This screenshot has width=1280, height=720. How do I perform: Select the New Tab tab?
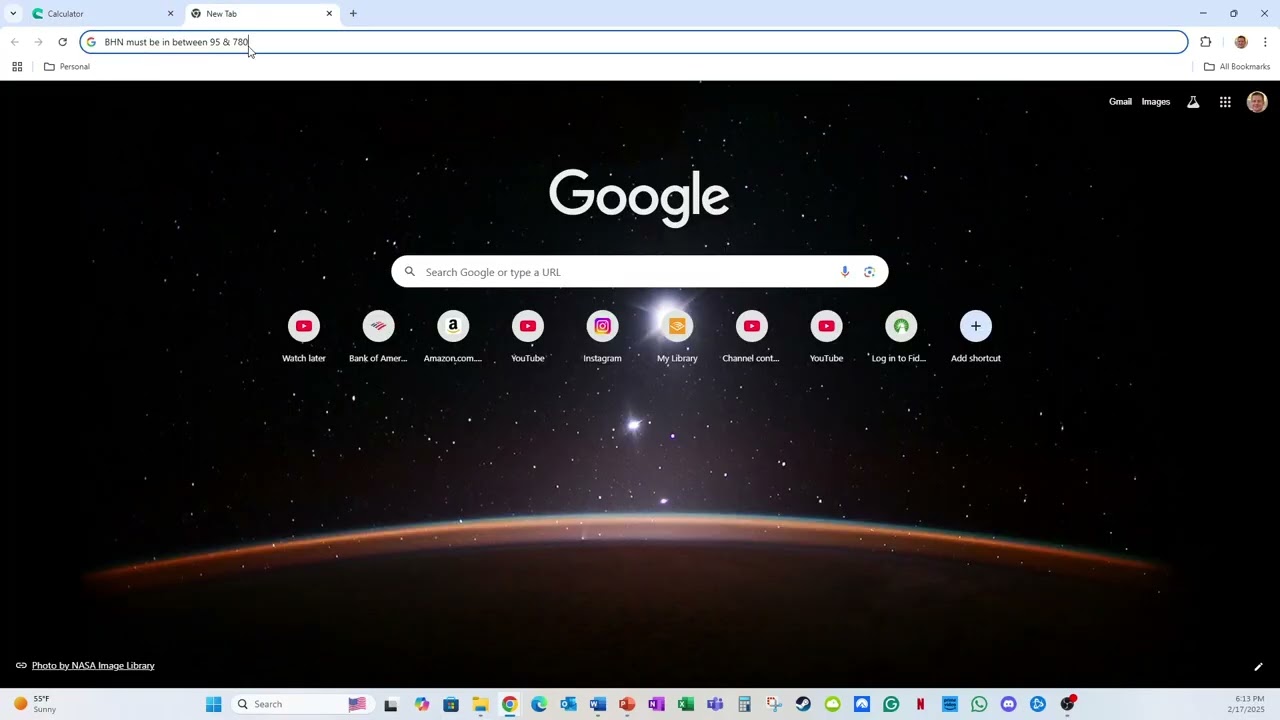tap(262, 14)
